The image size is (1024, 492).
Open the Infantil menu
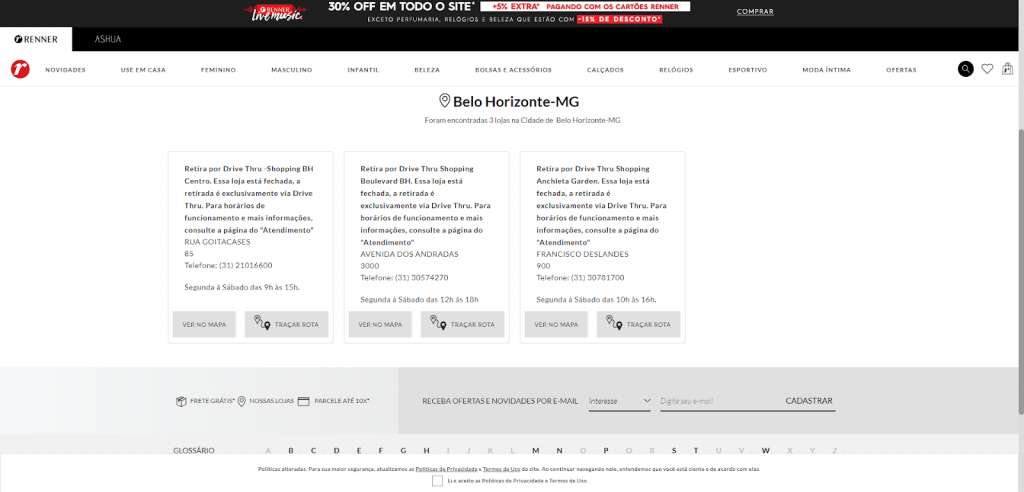point(363,70)
